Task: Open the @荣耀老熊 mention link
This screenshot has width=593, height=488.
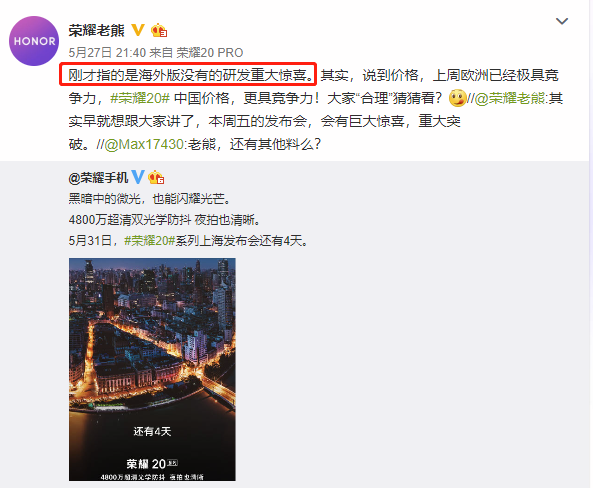Action: (x=509, y=98)
